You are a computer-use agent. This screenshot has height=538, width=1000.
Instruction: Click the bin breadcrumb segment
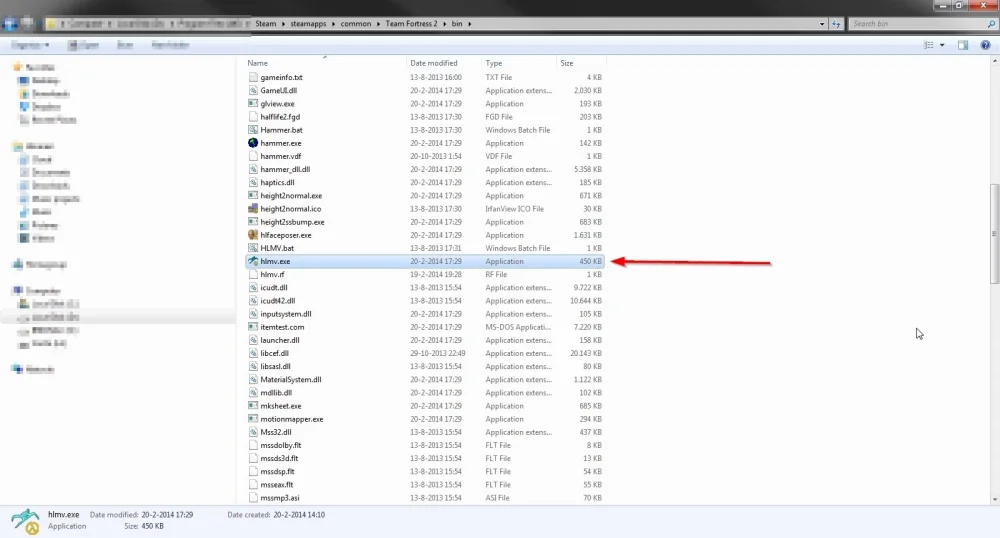point(457,24)
